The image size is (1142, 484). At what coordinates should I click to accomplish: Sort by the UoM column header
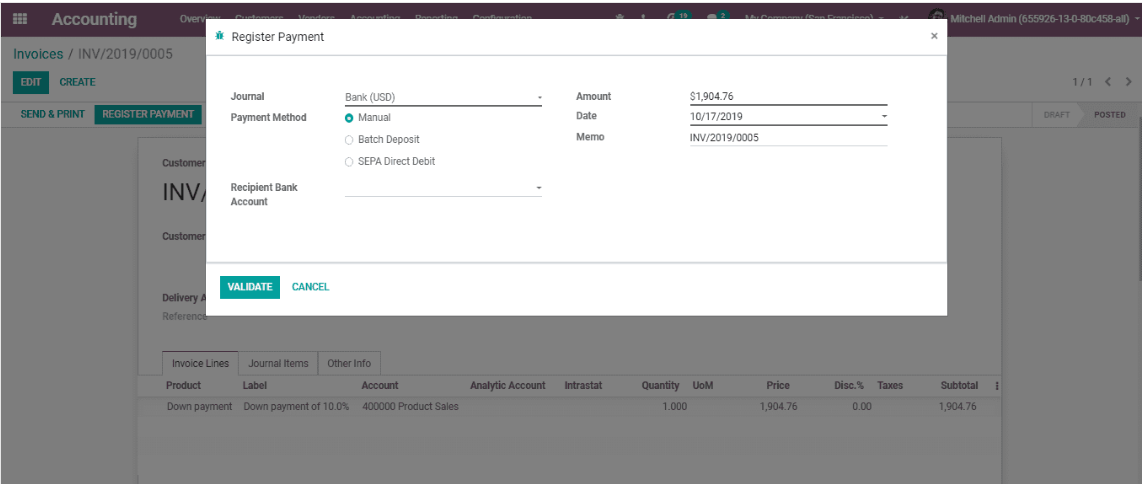click(x=703, y=386)
